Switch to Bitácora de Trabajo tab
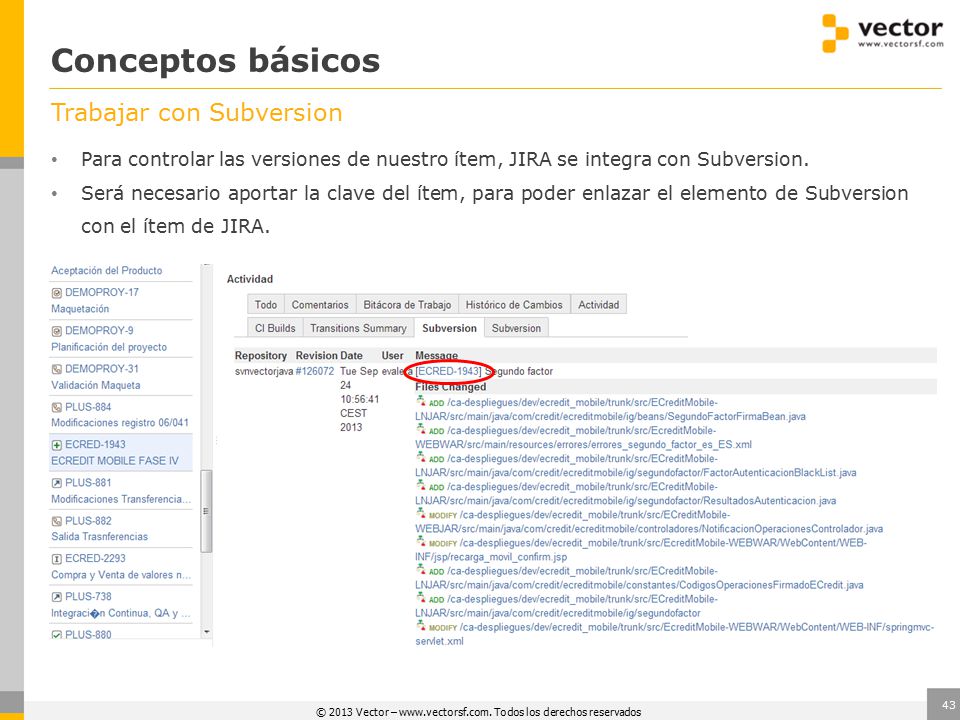Viewport: 960px width, 720px height. (407, 304)
